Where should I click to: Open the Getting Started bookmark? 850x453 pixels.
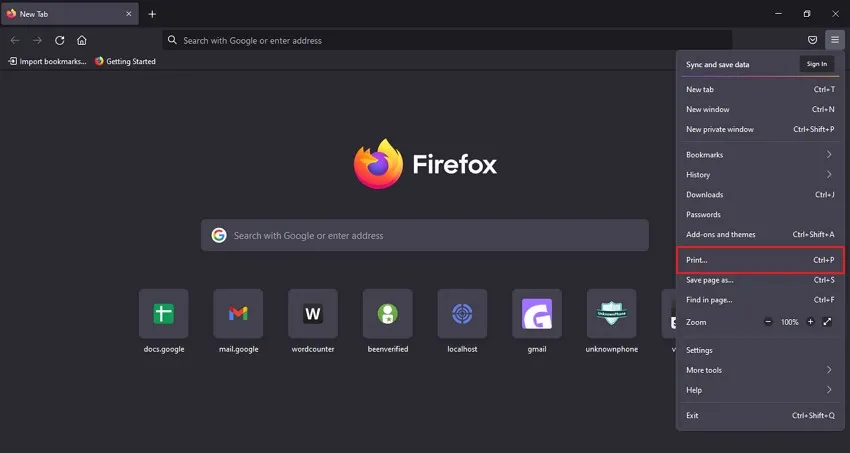click(x=125, y=62)
